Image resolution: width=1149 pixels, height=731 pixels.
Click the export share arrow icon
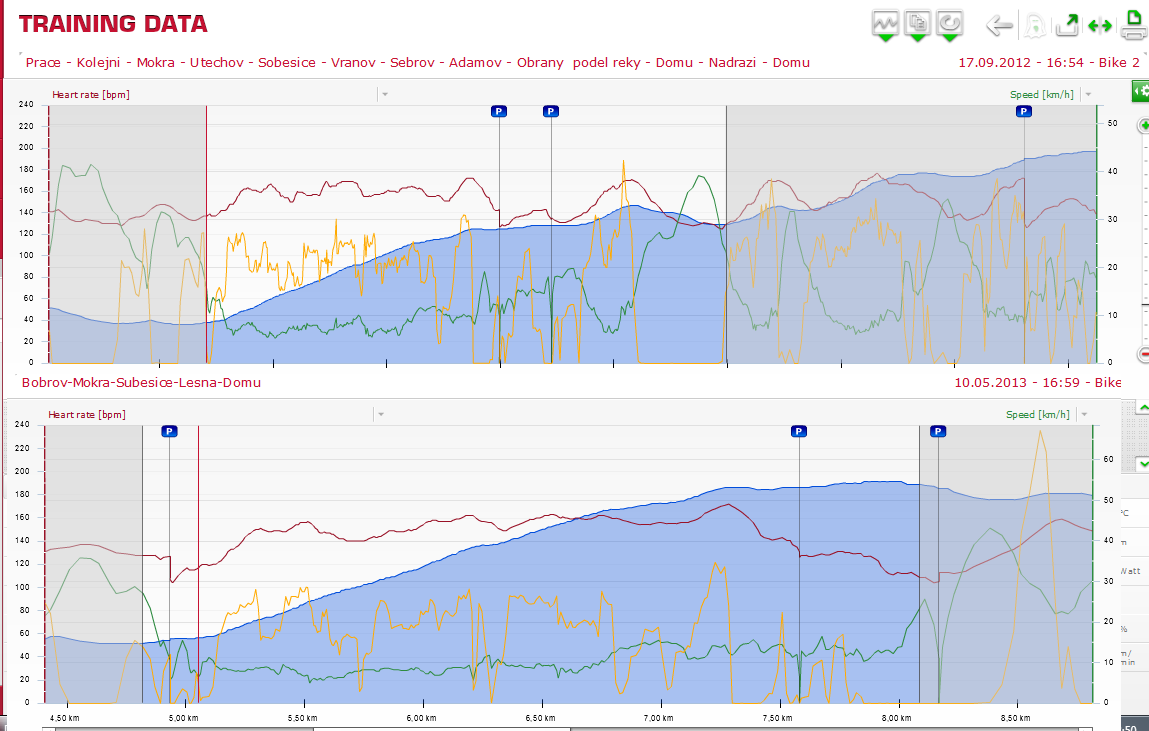pyautogui.click(x=1067, y=26)
